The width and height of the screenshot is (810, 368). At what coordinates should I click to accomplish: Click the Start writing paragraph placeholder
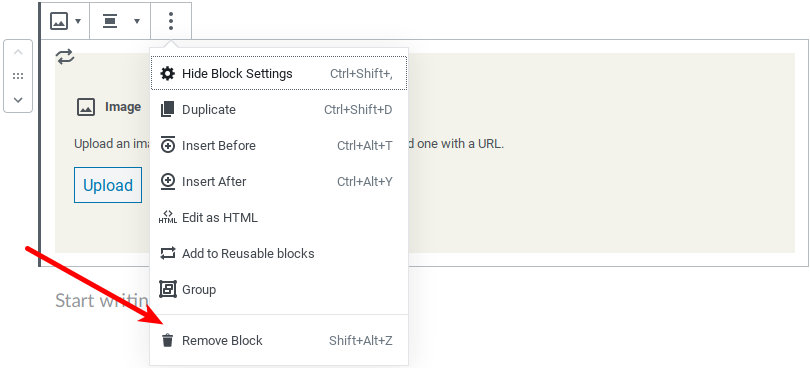102,301
